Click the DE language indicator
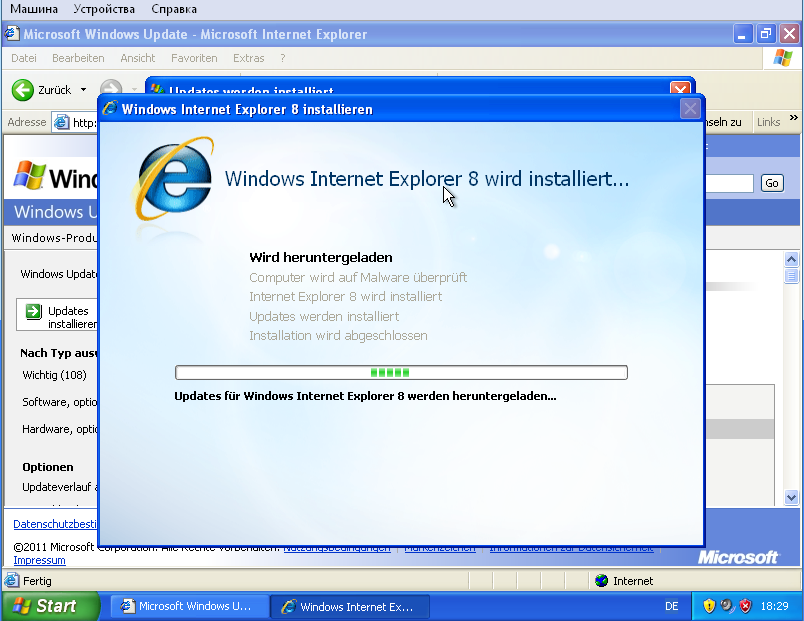Image resolution: width=804 pixels, height=621 pixels. coord(671,606)
